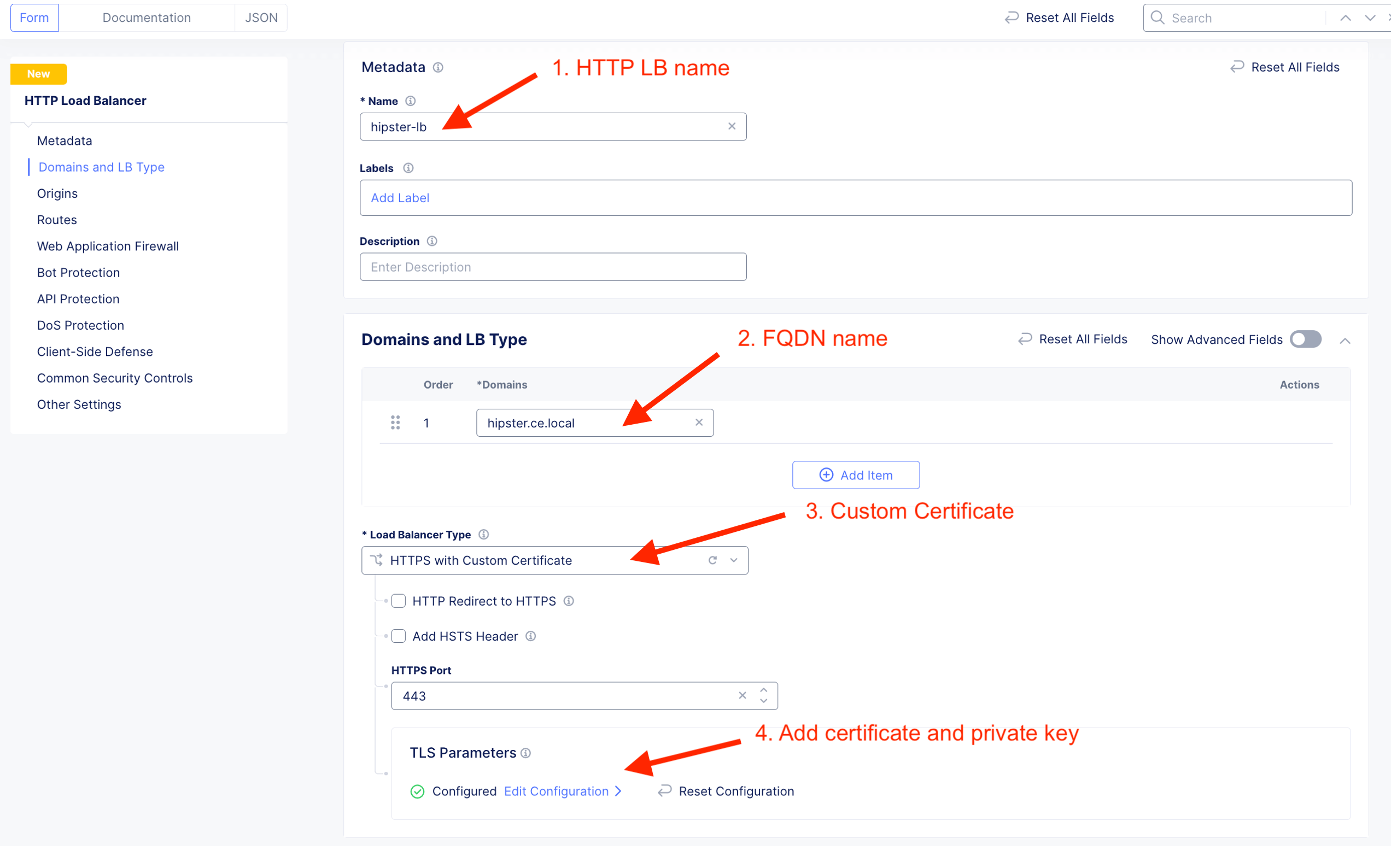
Task: Click the info icon next to Metadata heading
Action: tap(438, 68)
